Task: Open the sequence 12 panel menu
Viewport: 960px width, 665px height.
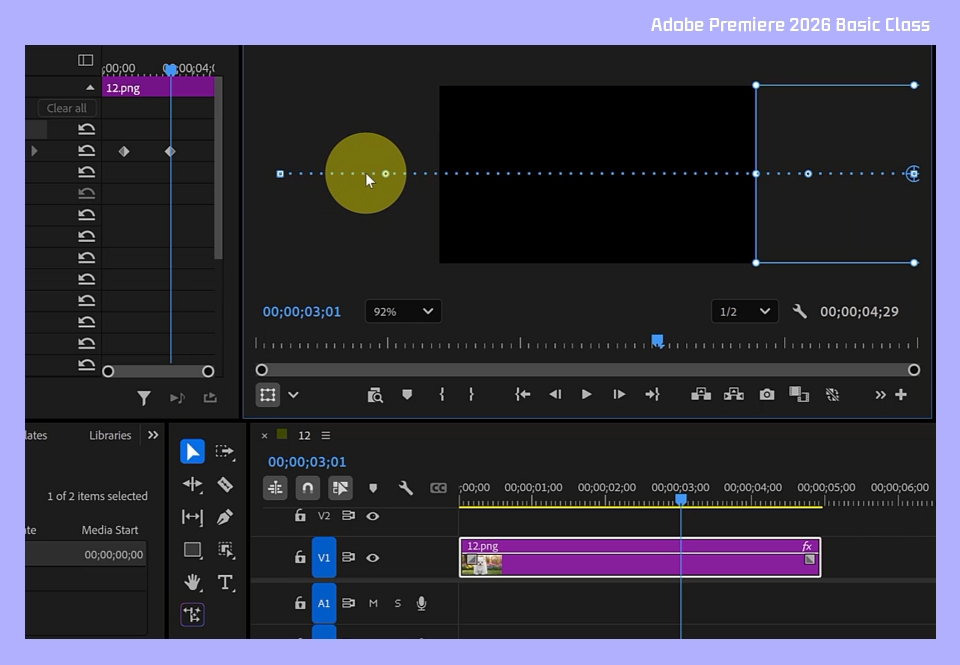Action: point(326,435)
